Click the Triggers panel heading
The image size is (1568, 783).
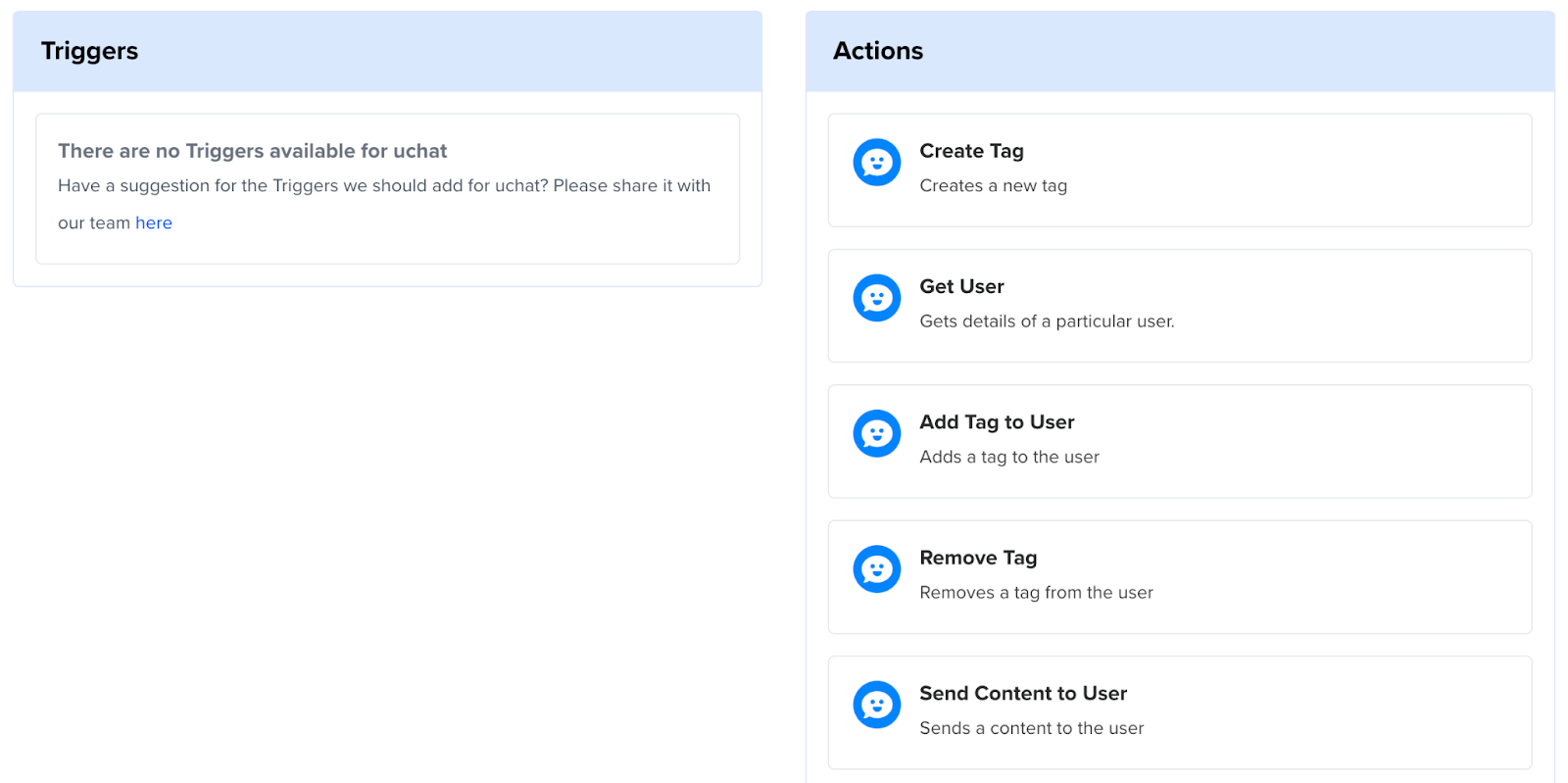(89, 51)
